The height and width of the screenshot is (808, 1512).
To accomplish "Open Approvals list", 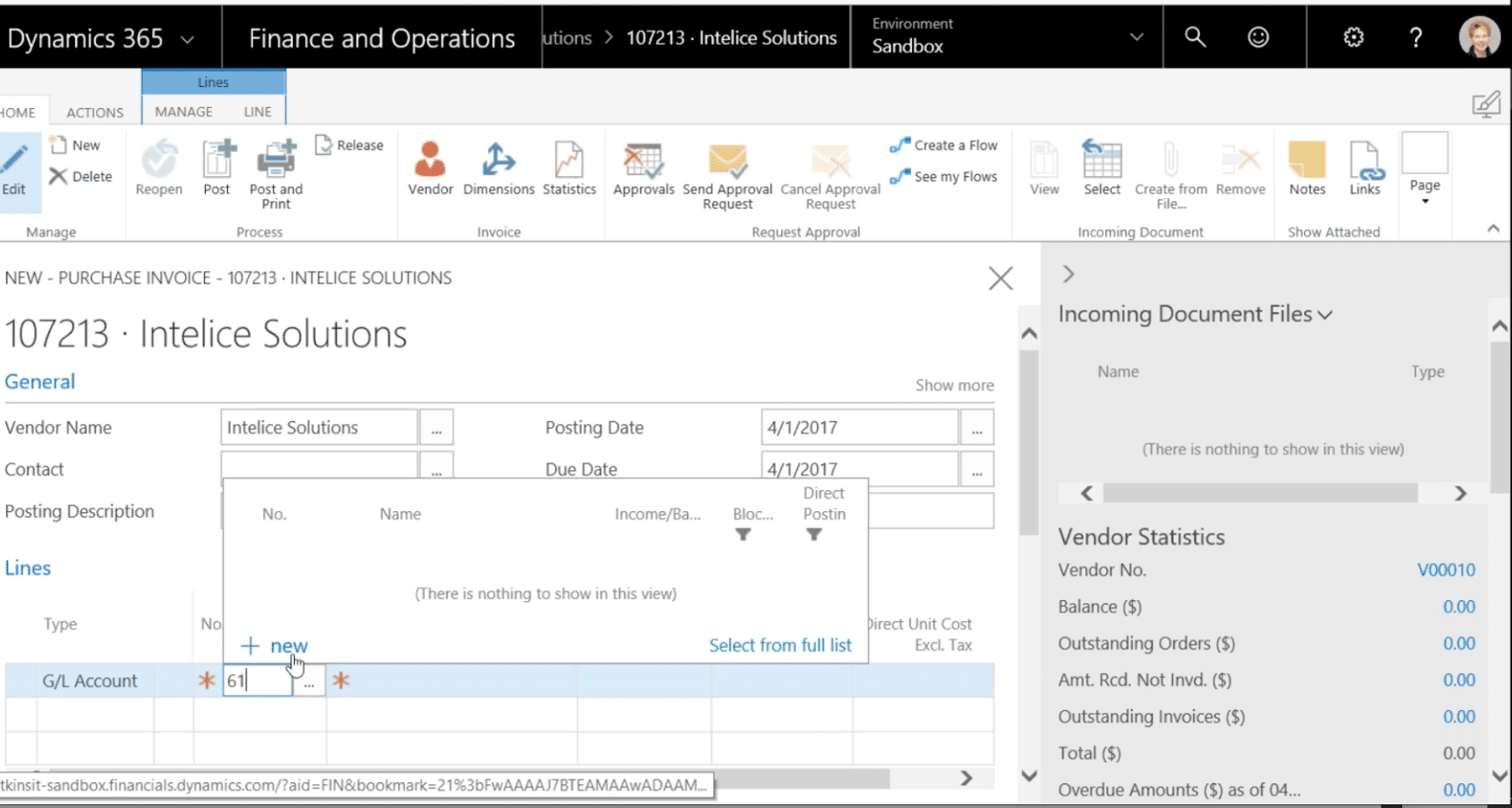I will click(644, 168).
